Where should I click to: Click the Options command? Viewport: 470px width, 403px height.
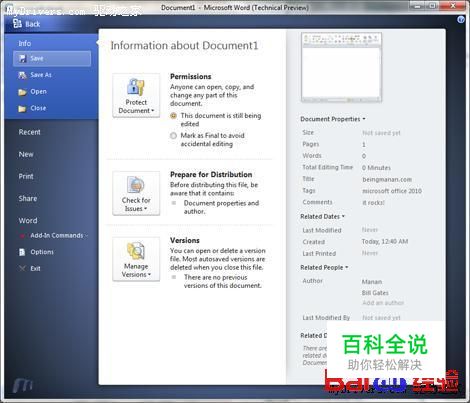tap(42, 252)
